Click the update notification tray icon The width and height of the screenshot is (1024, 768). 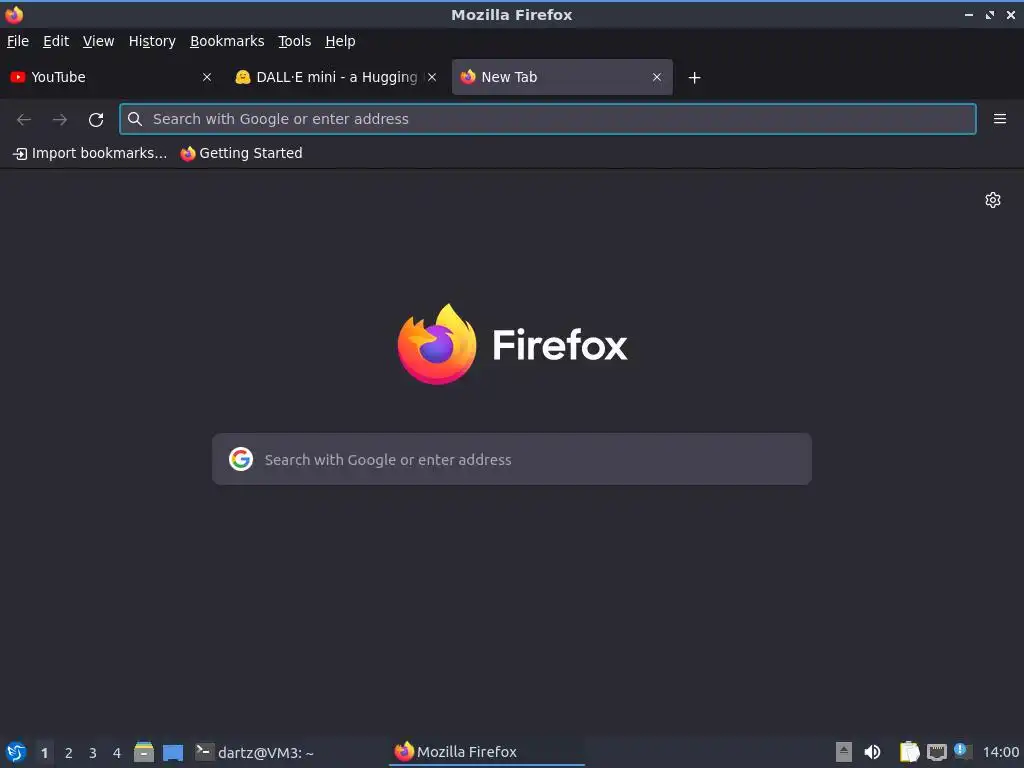click(x=962, y=751)
